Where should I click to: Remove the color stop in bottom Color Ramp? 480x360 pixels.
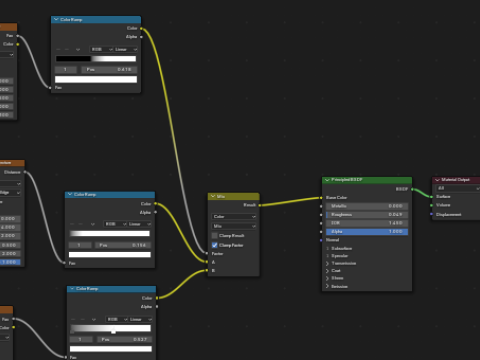(82, 319)
